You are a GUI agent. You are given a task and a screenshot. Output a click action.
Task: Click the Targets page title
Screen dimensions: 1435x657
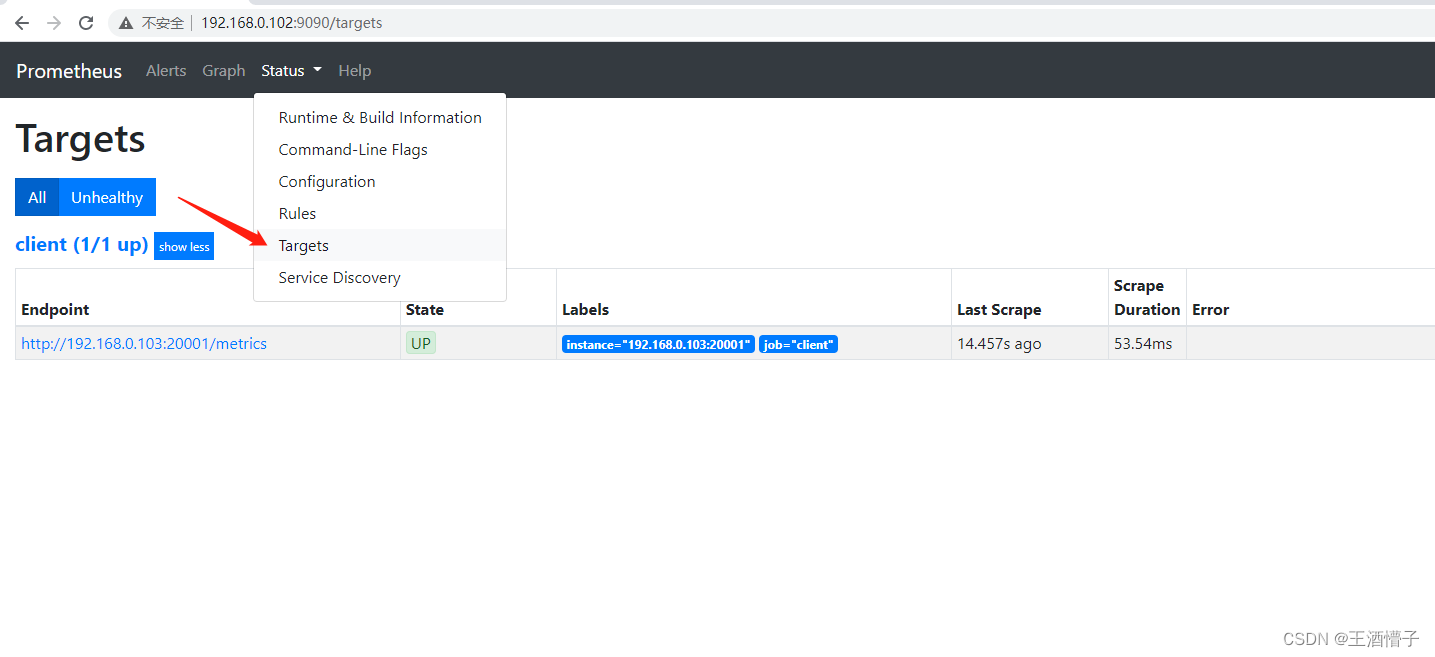pos(81,139)
